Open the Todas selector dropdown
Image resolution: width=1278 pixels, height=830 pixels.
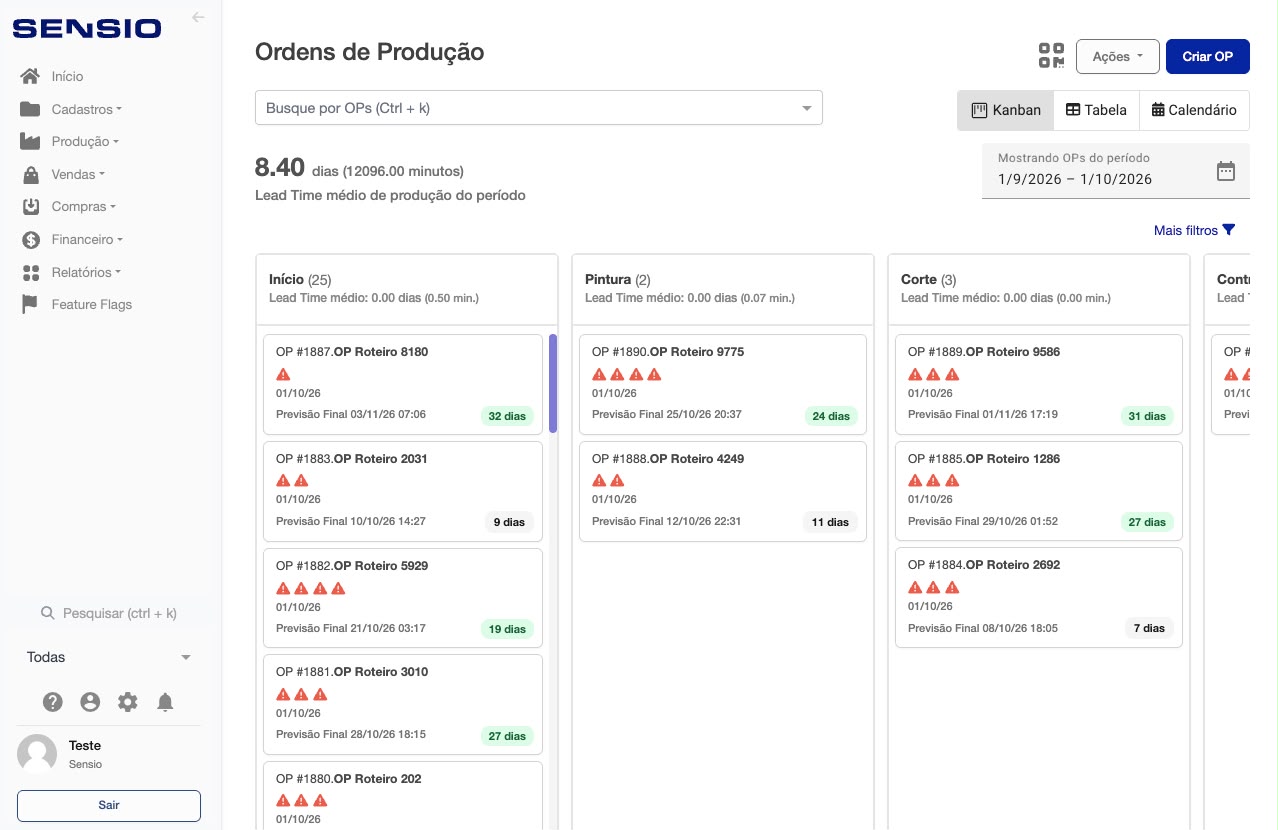(108, 657)
